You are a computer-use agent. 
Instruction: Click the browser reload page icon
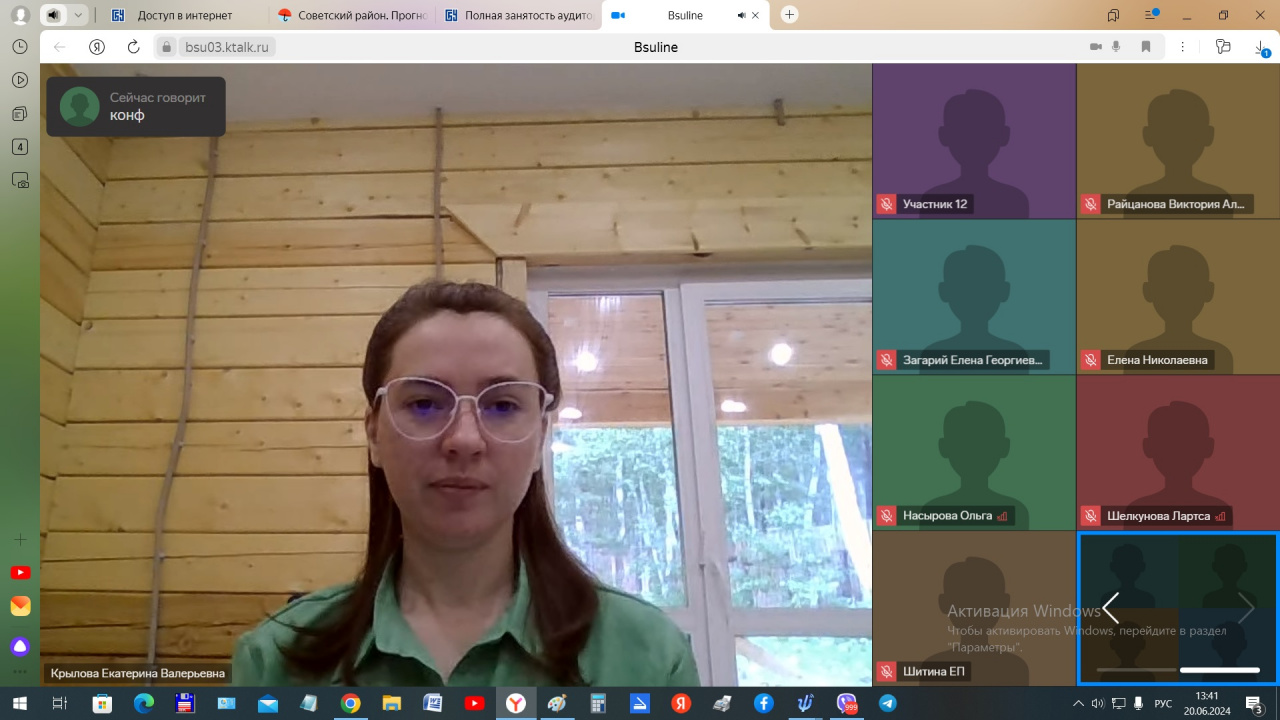[133, 47]
